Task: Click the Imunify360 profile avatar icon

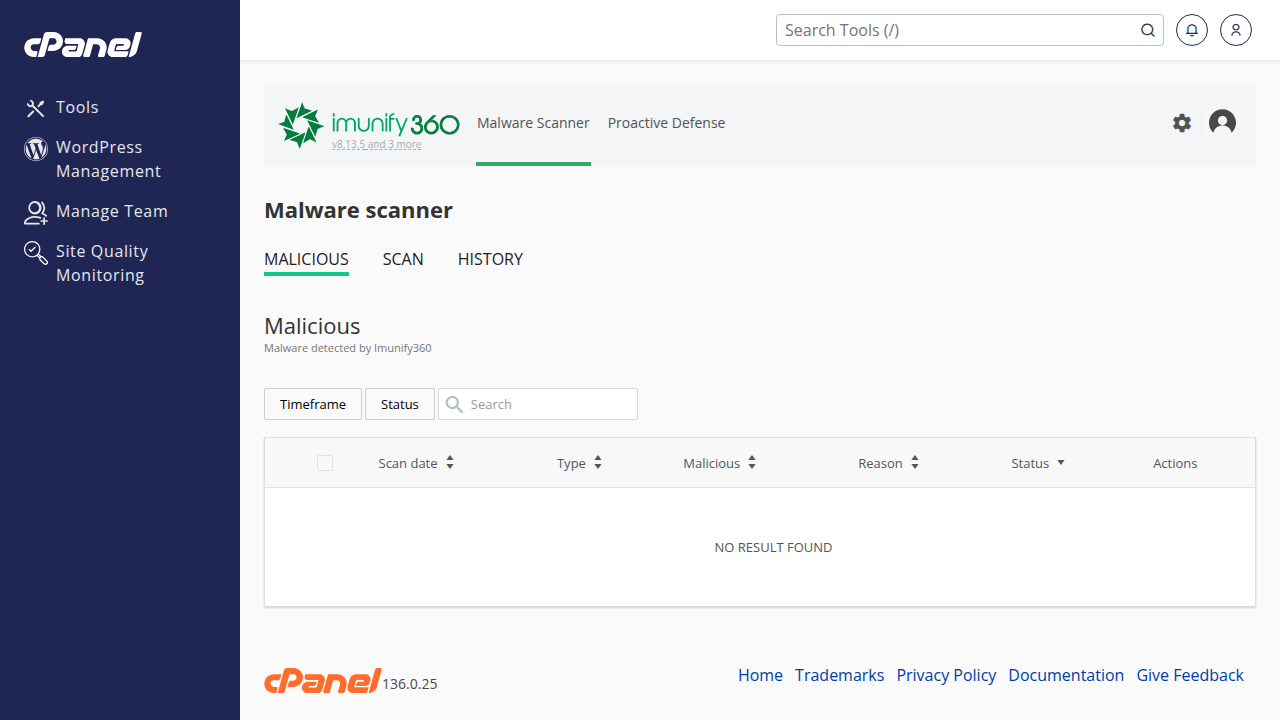Action: (1222, 122)
